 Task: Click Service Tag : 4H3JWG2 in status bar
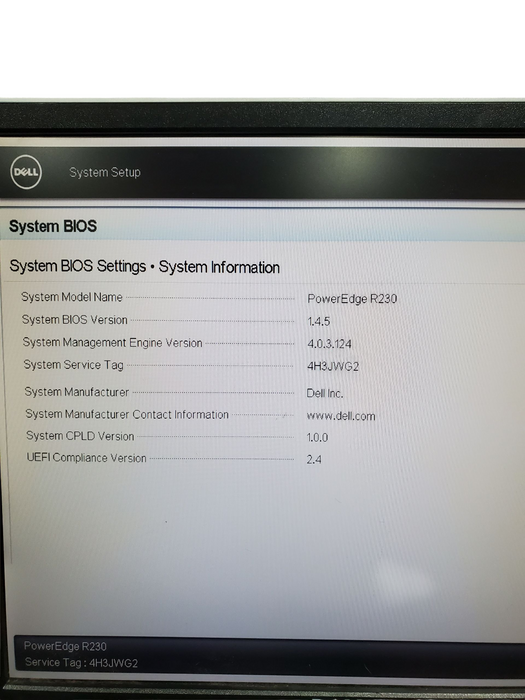click(x=81, y=662)
